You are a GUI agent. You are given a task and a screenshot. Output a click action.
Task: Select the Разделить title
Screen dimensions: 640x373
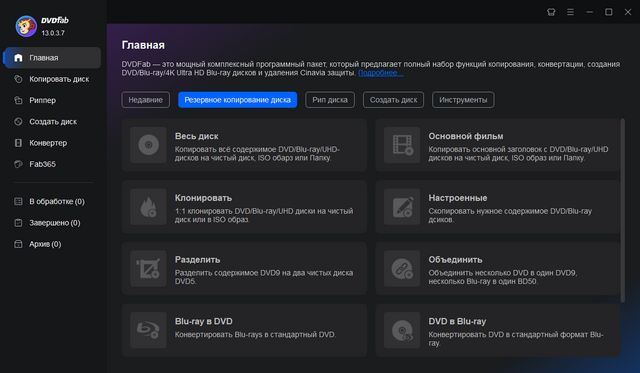tap(198, 259)
